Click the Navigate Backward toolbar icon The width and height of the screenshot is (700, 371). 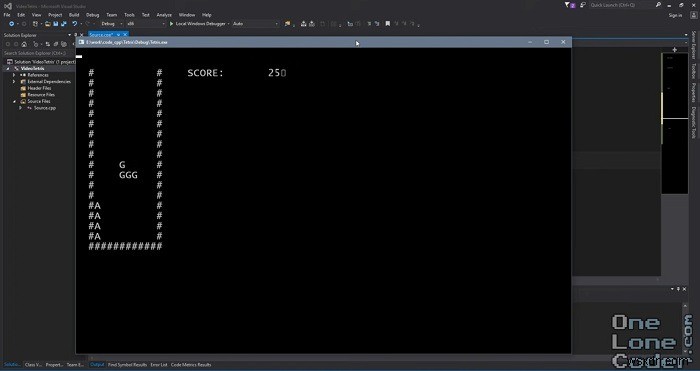pyautogui.click(x=11, y=24)
